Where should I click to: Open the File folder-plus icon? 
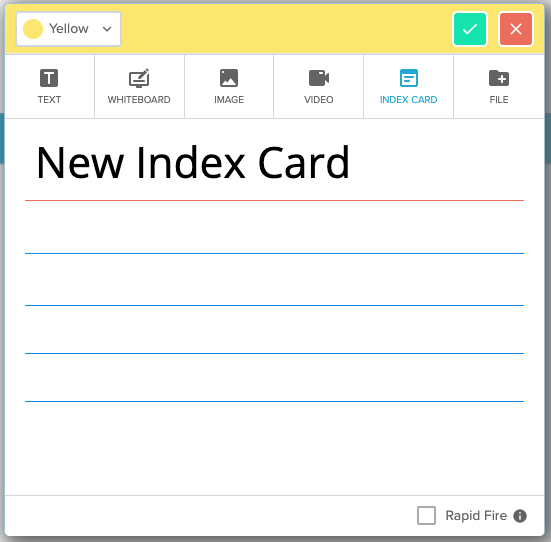499,78
